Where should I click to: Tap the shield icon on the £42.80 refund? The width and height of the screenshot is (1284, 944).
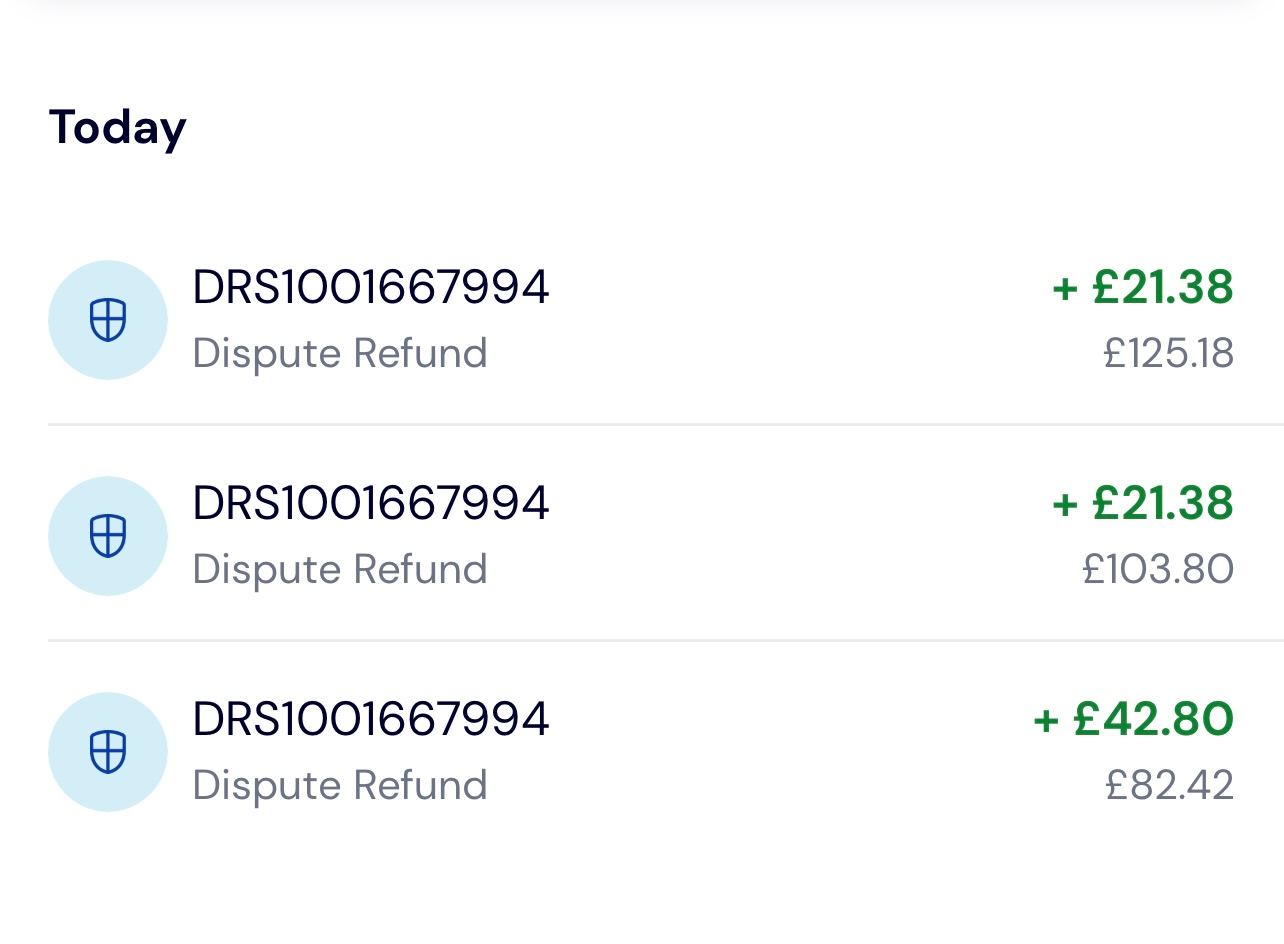pyautogui.click(x=108, y=752)
